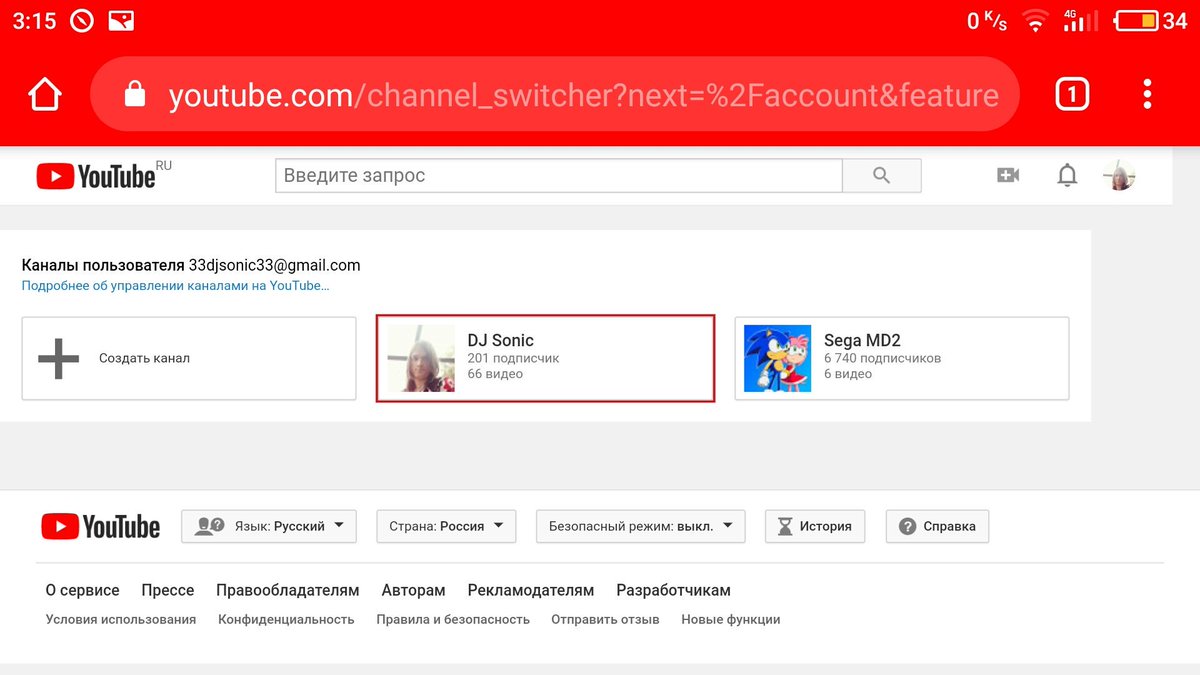Select the DJ Sonic channel name
The width and height of the screenshot is (1200, 675).
click(x=501, y=340)
